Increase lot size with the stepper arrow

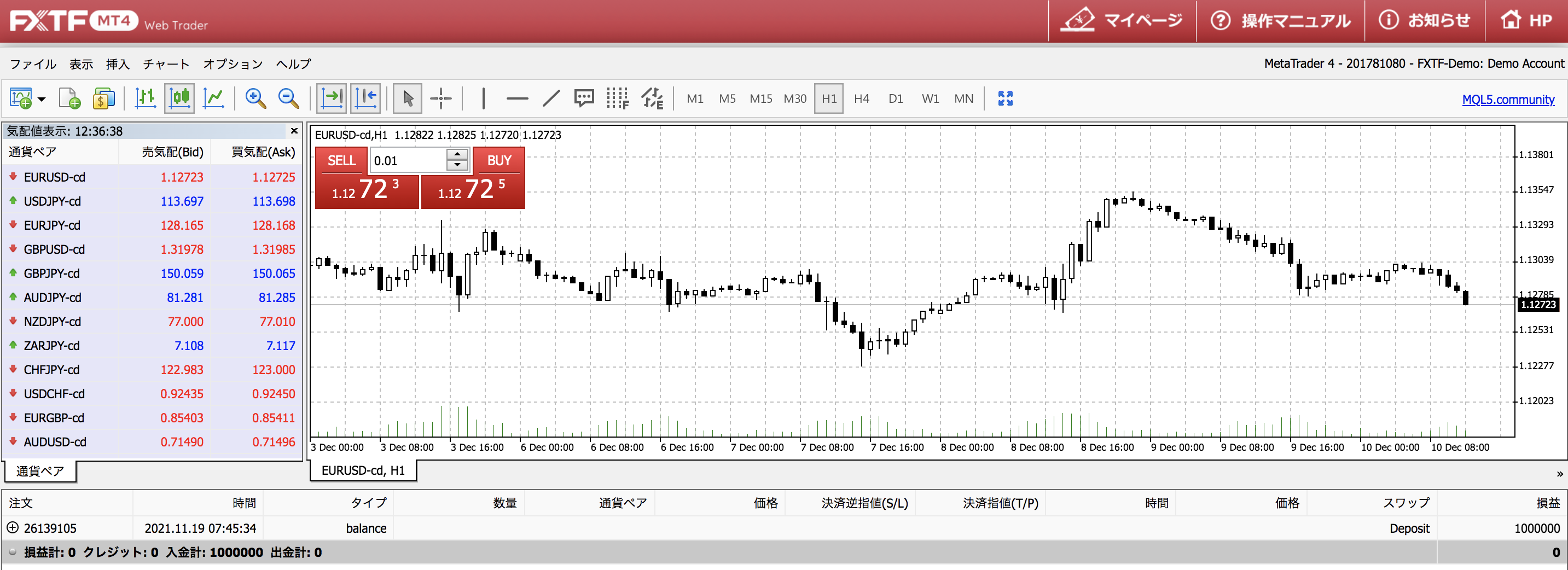tap(456, 155)
